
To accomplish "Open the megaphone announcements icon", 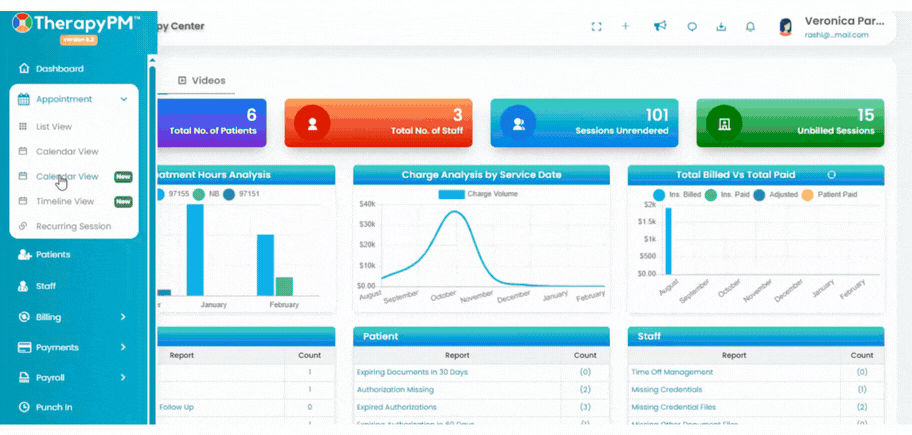I will click(x=660, y=26).
